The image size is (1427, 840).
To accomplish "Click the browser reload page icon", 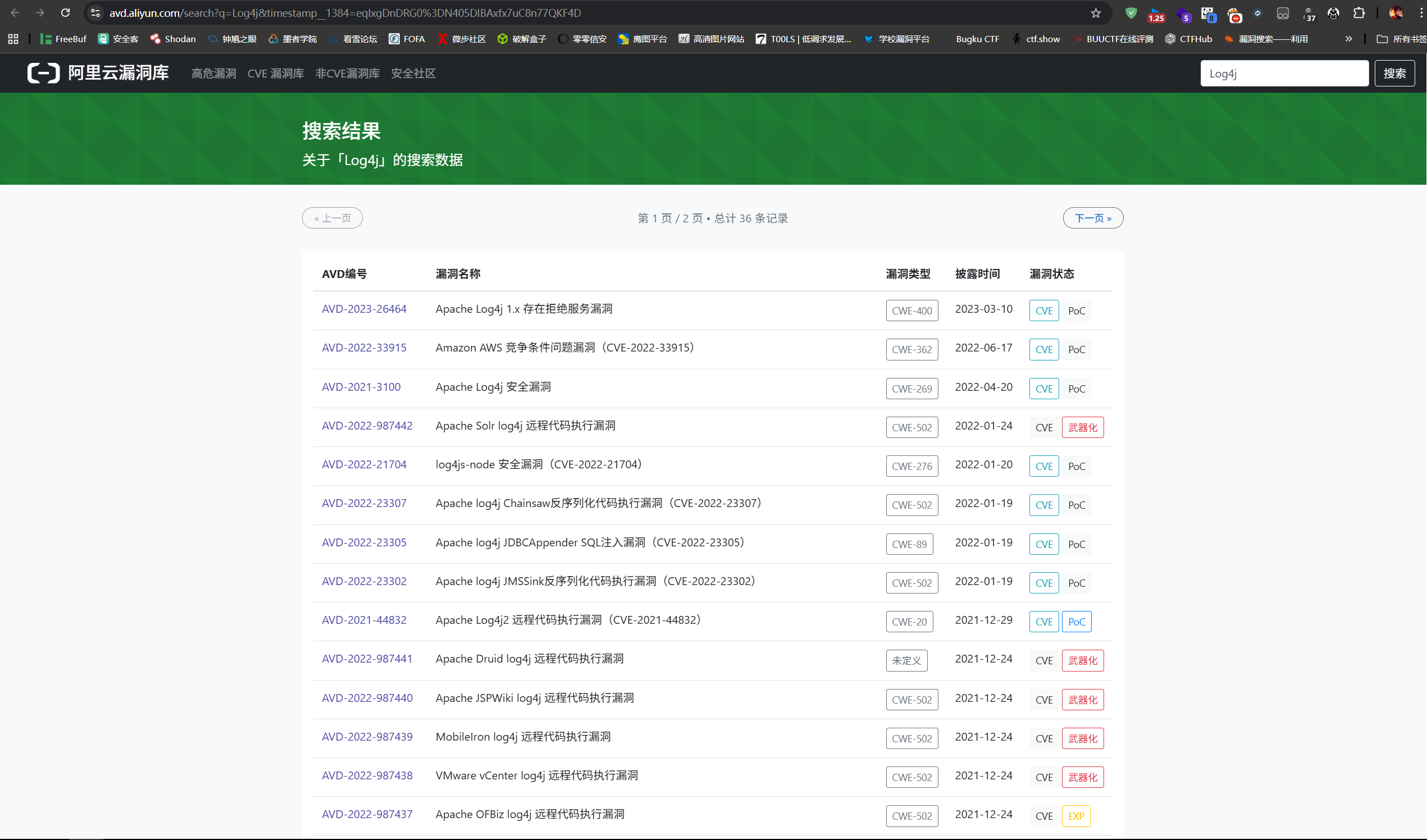I will (x=65, y=12).
